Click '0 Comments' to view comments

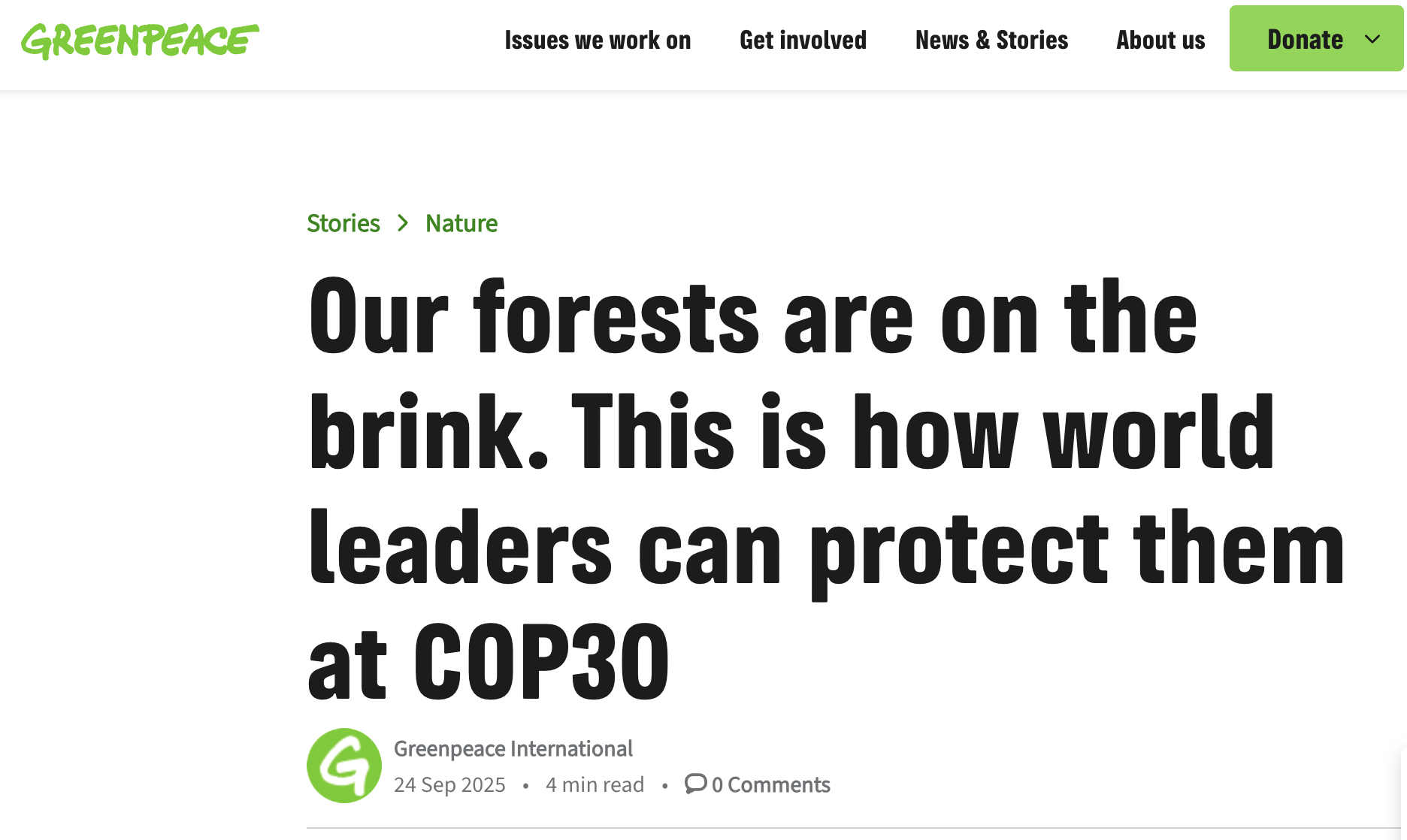(x=770, y=784)
